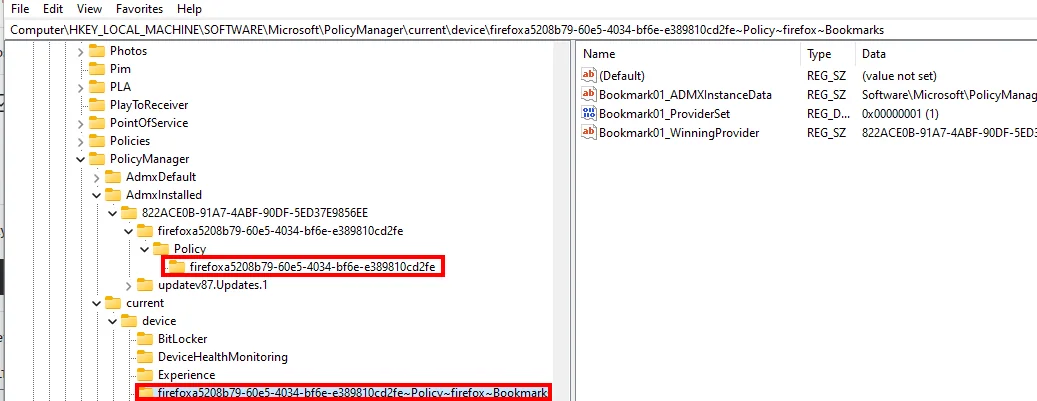The image size is (1037, 401).
Task: Collapse the PolicyManager tree node
Action: tap(81, 159)
